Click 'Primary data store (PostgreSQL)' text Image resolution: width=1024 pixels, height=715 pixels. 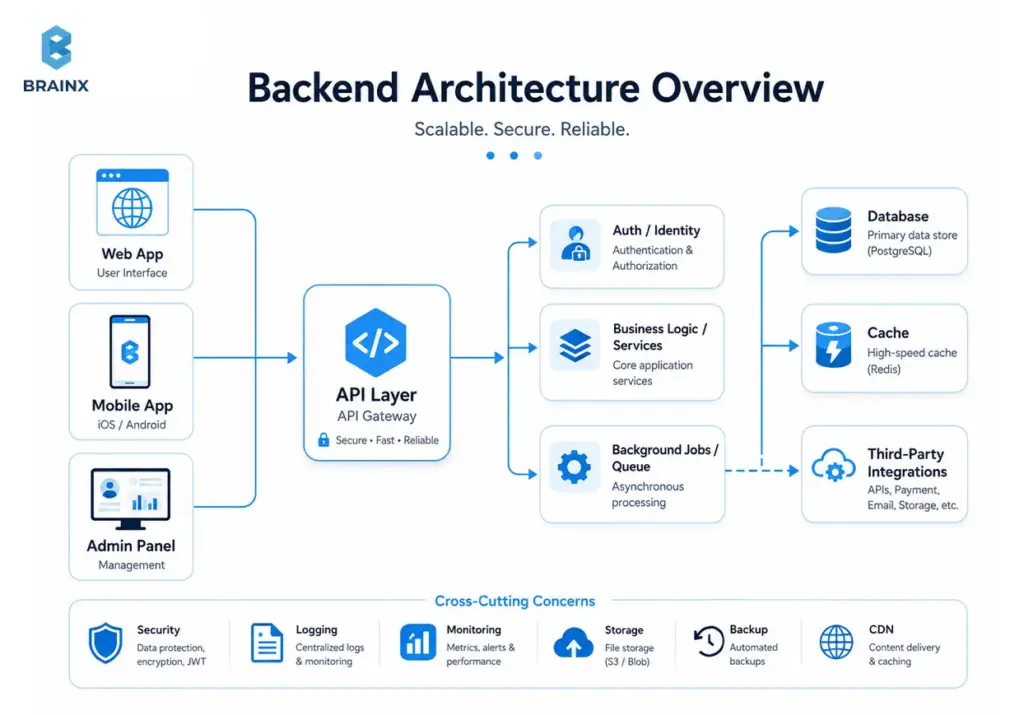click(912, 243)
